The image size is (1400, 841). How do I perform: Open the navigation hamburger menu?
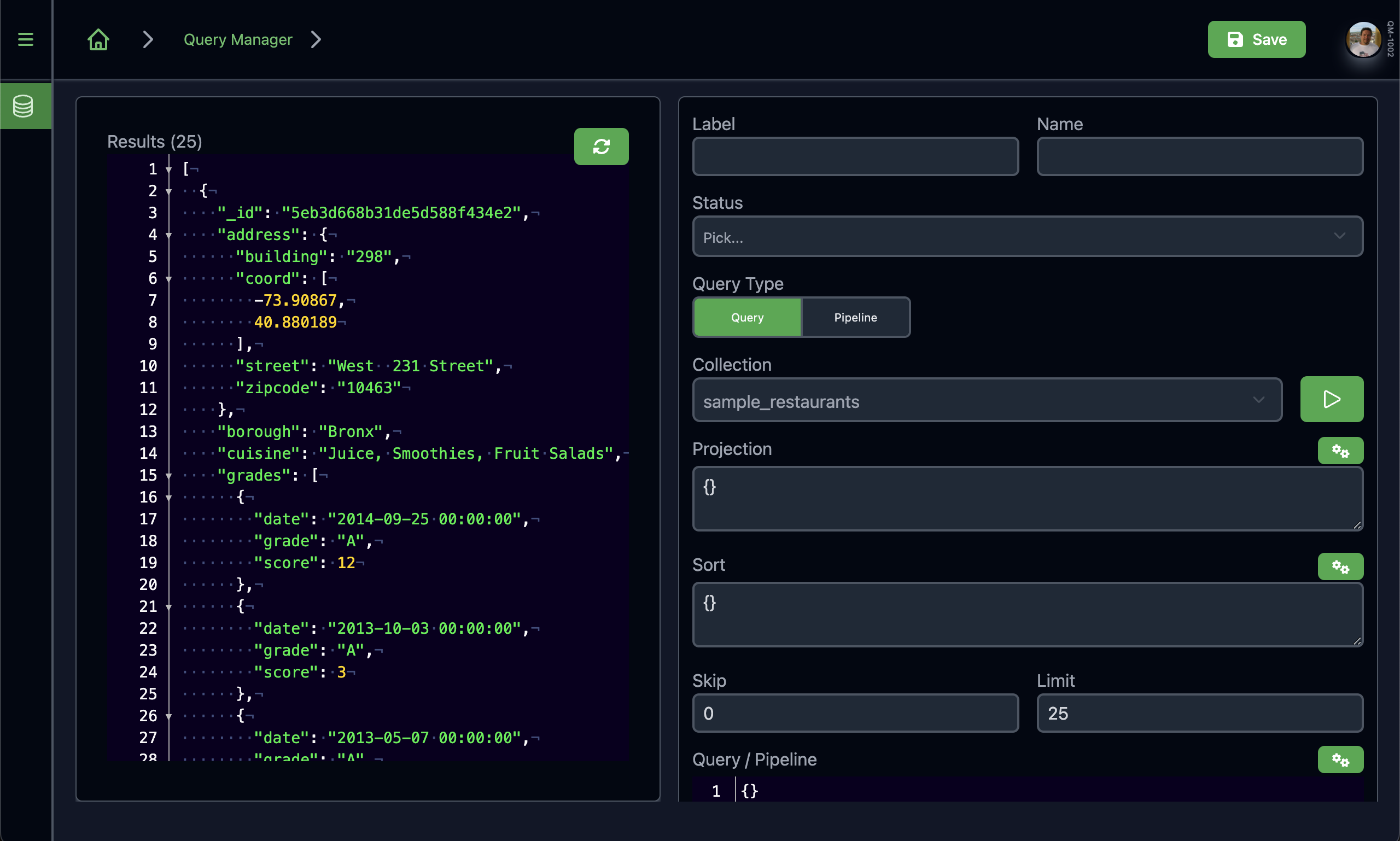click(x=26, y=39)
